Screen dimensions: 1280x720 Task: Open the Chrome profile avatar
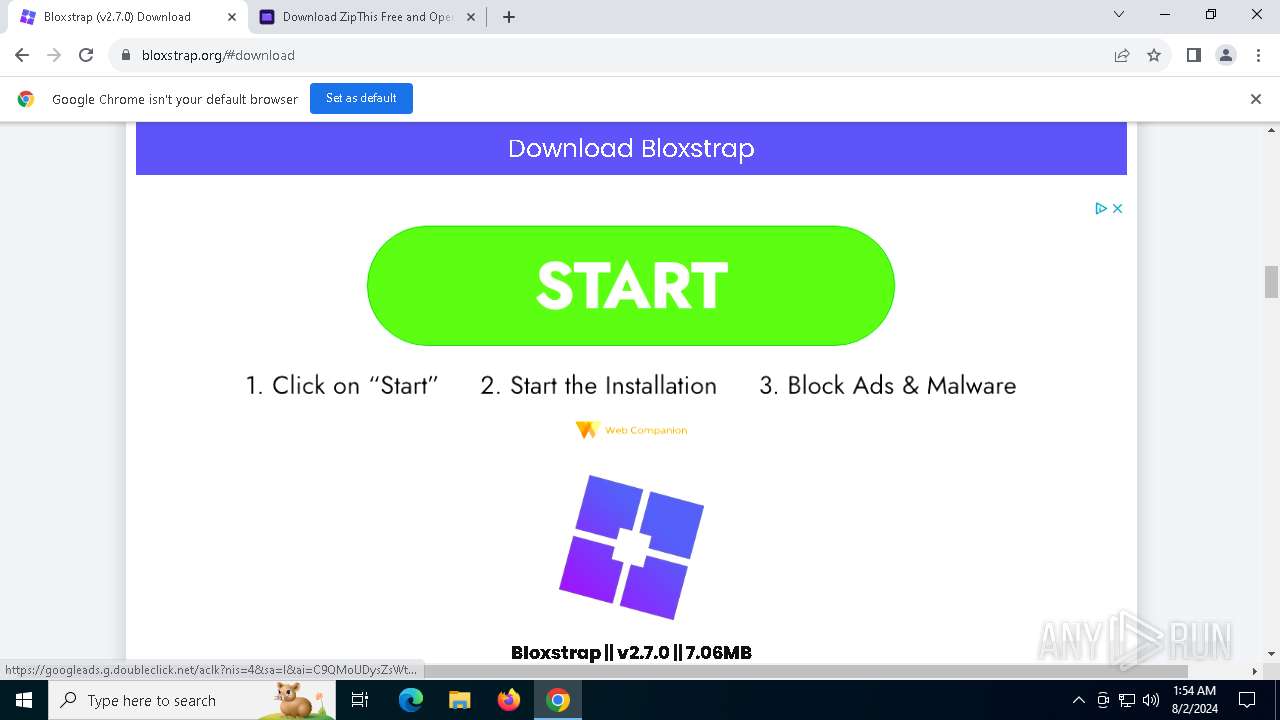(1226, 55)
